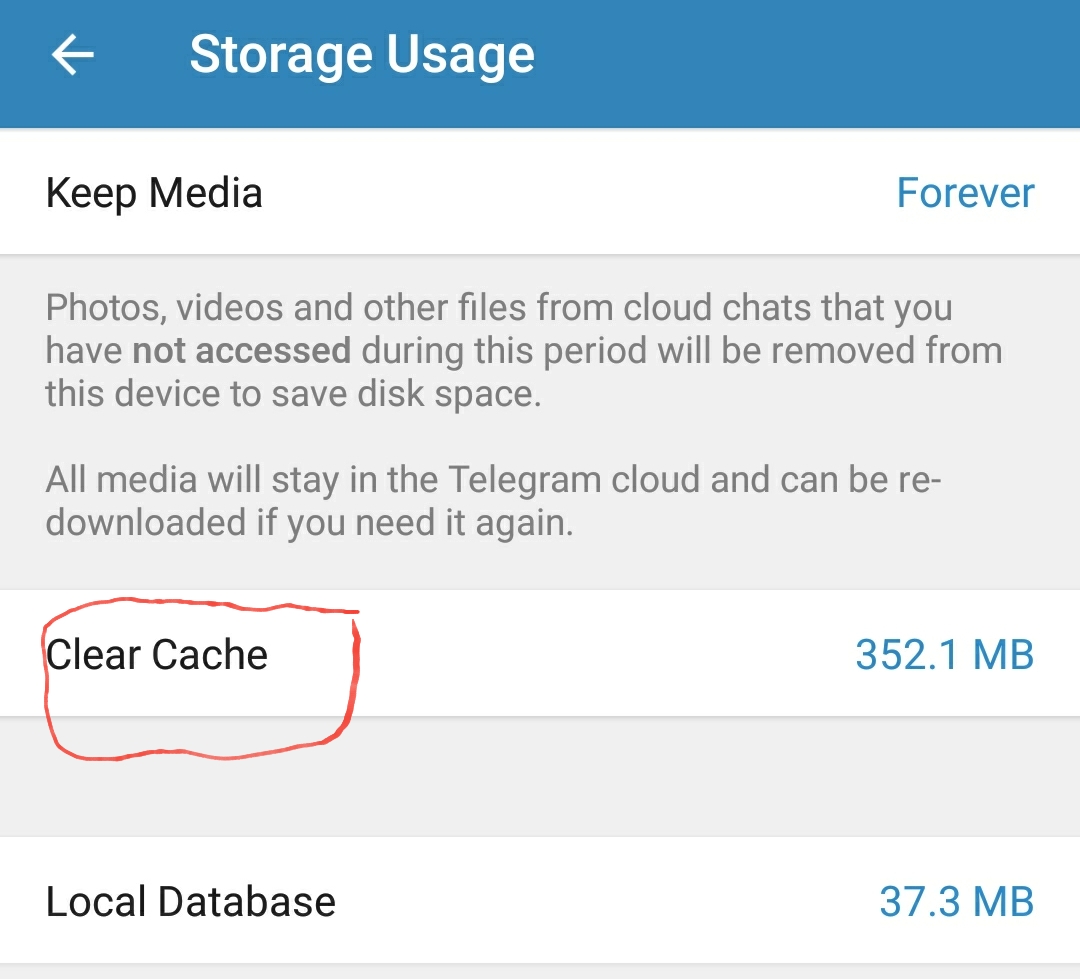The width and height of the screenshot is (1080, 979).
Task: Go back using the header arrow
Action: pyautogui.click(x=72, y=55)
